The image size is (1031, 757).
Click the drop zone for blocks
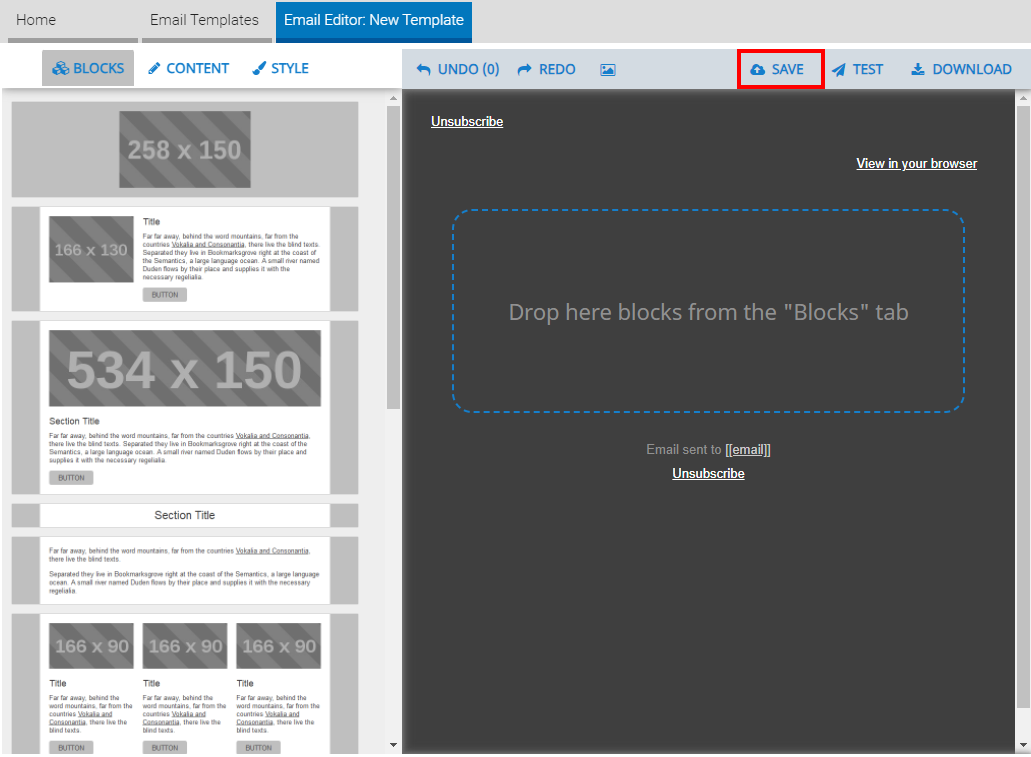708,312
